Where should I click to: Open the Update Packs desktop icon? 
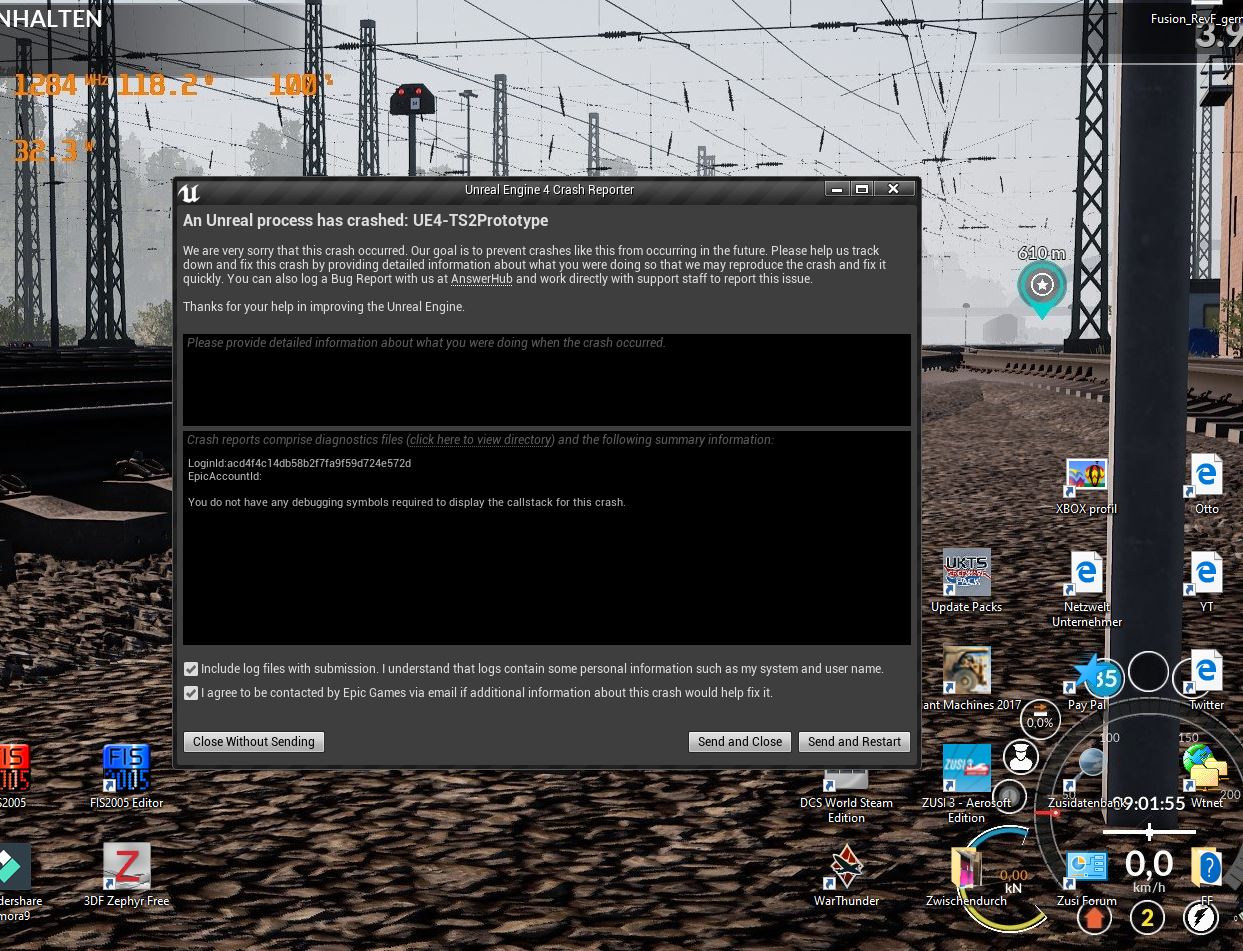point(966,581)
